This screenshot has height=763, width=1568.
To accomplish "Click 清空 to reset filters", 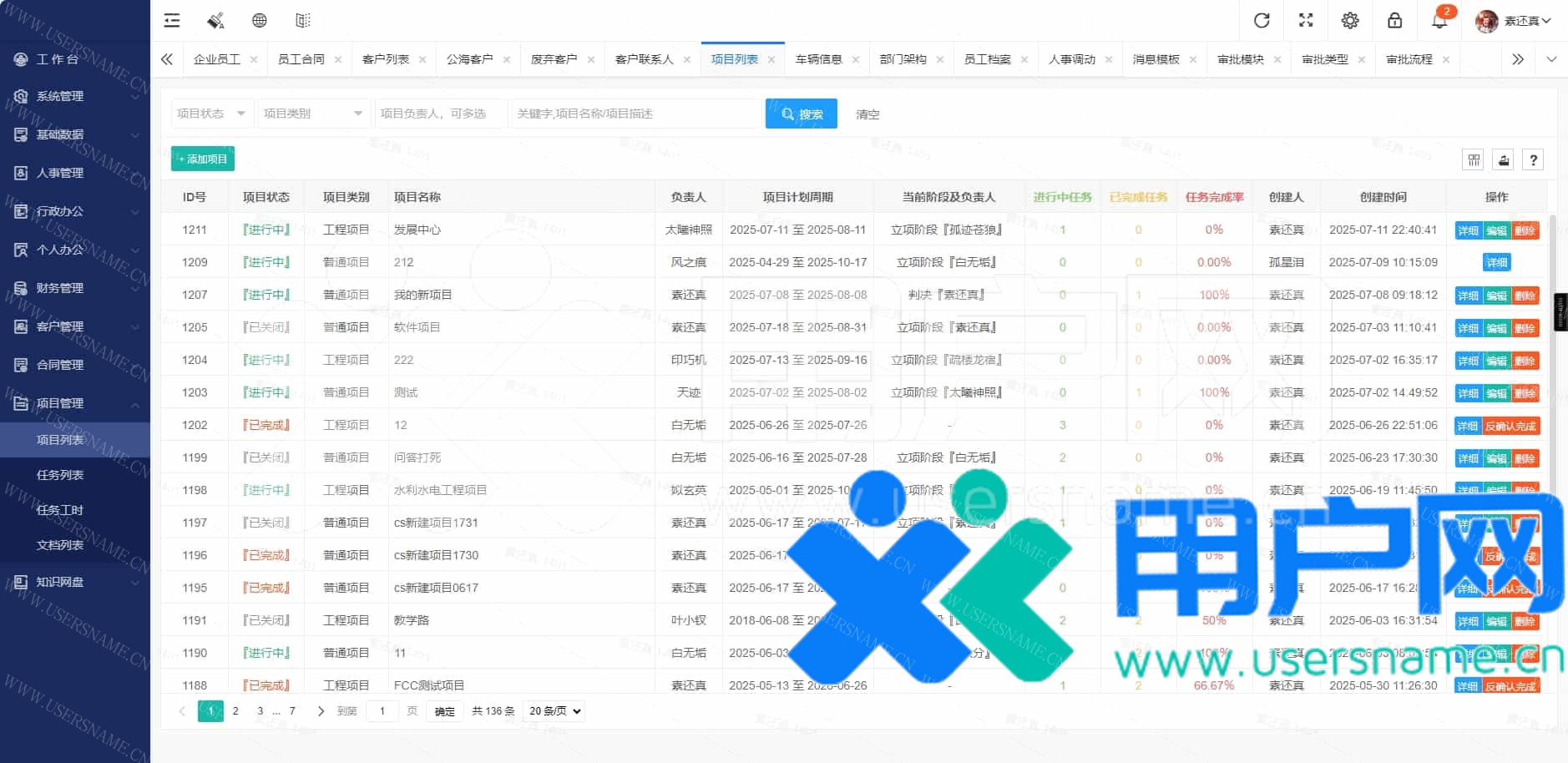I will point(867,114).
